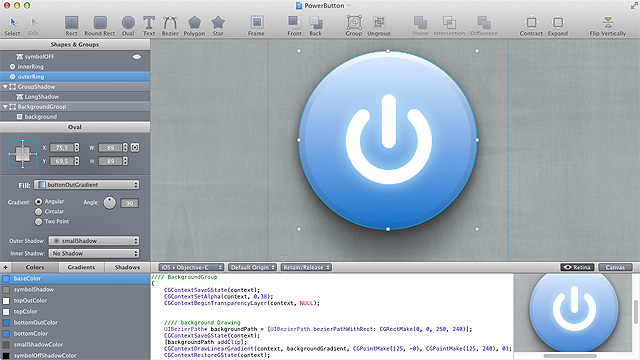Pick the Round Rect shape tool

click(x=100, y=26)
